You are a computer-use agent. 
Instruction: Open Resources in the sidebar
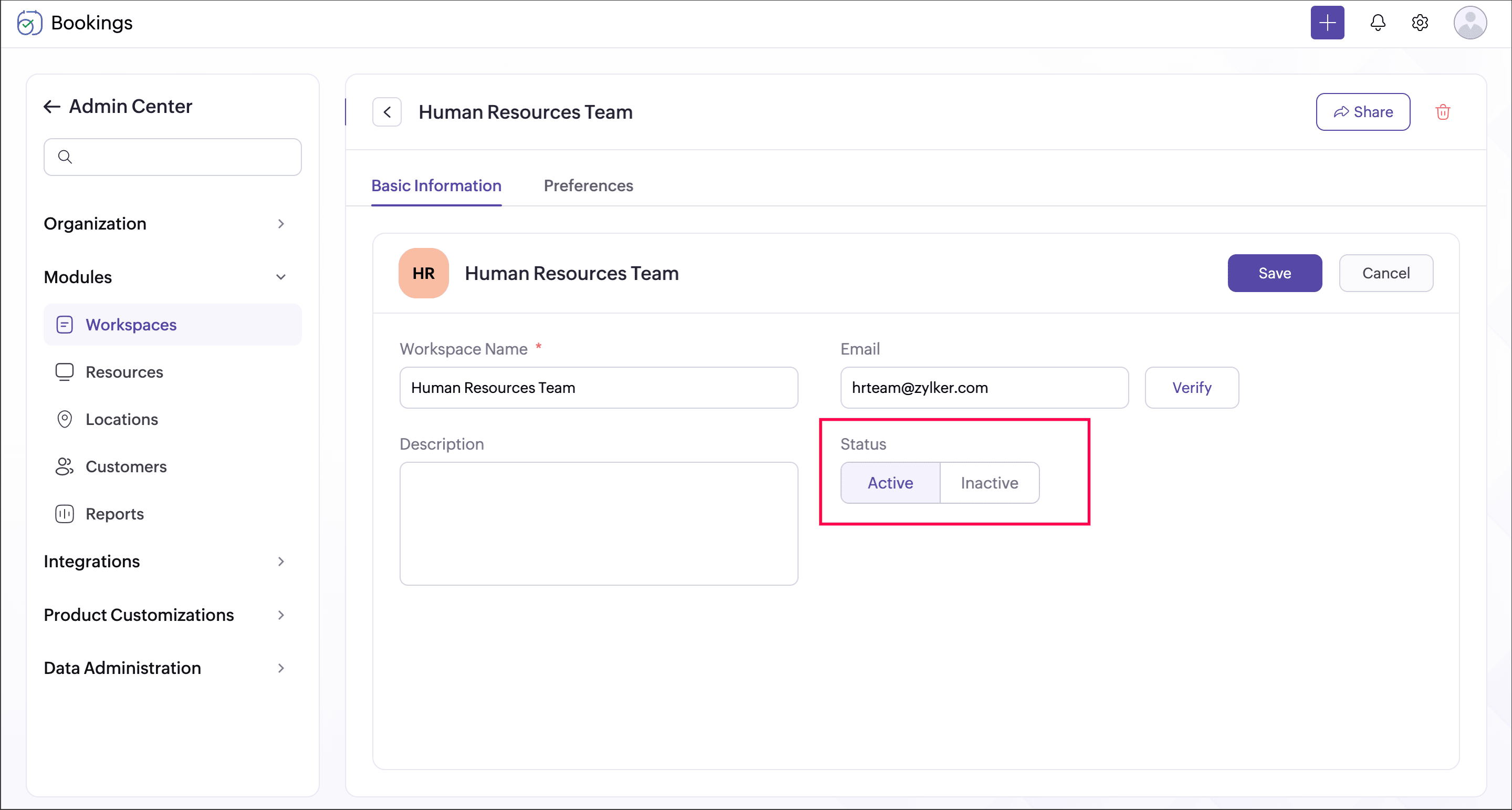(x=124, y=371)
